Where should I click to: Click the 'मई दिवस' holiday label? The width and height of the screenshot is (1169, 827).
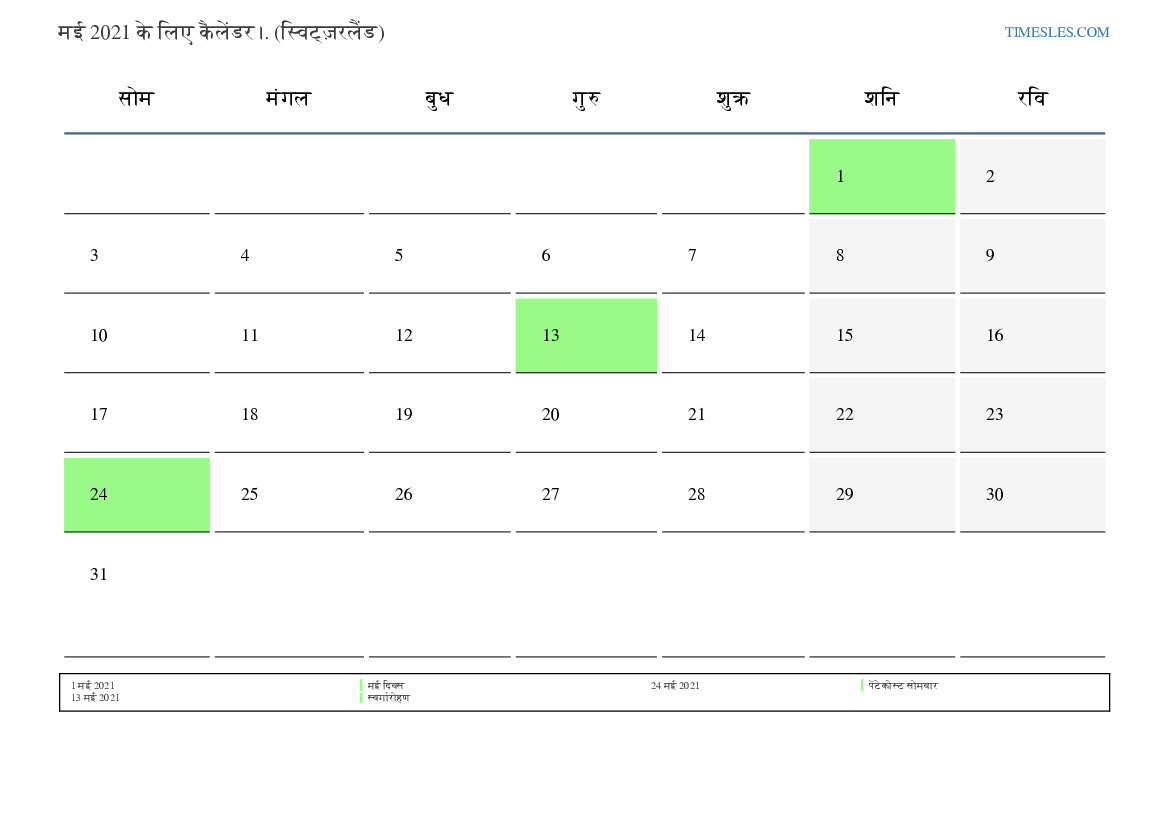[385, 685]
